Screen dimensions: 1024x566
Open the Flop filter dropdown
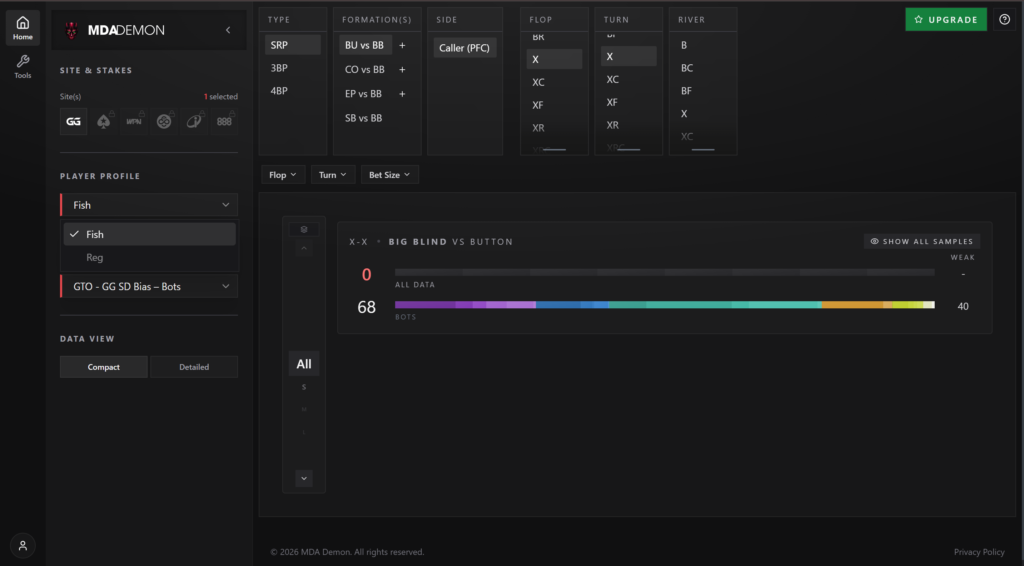(283, 175)
